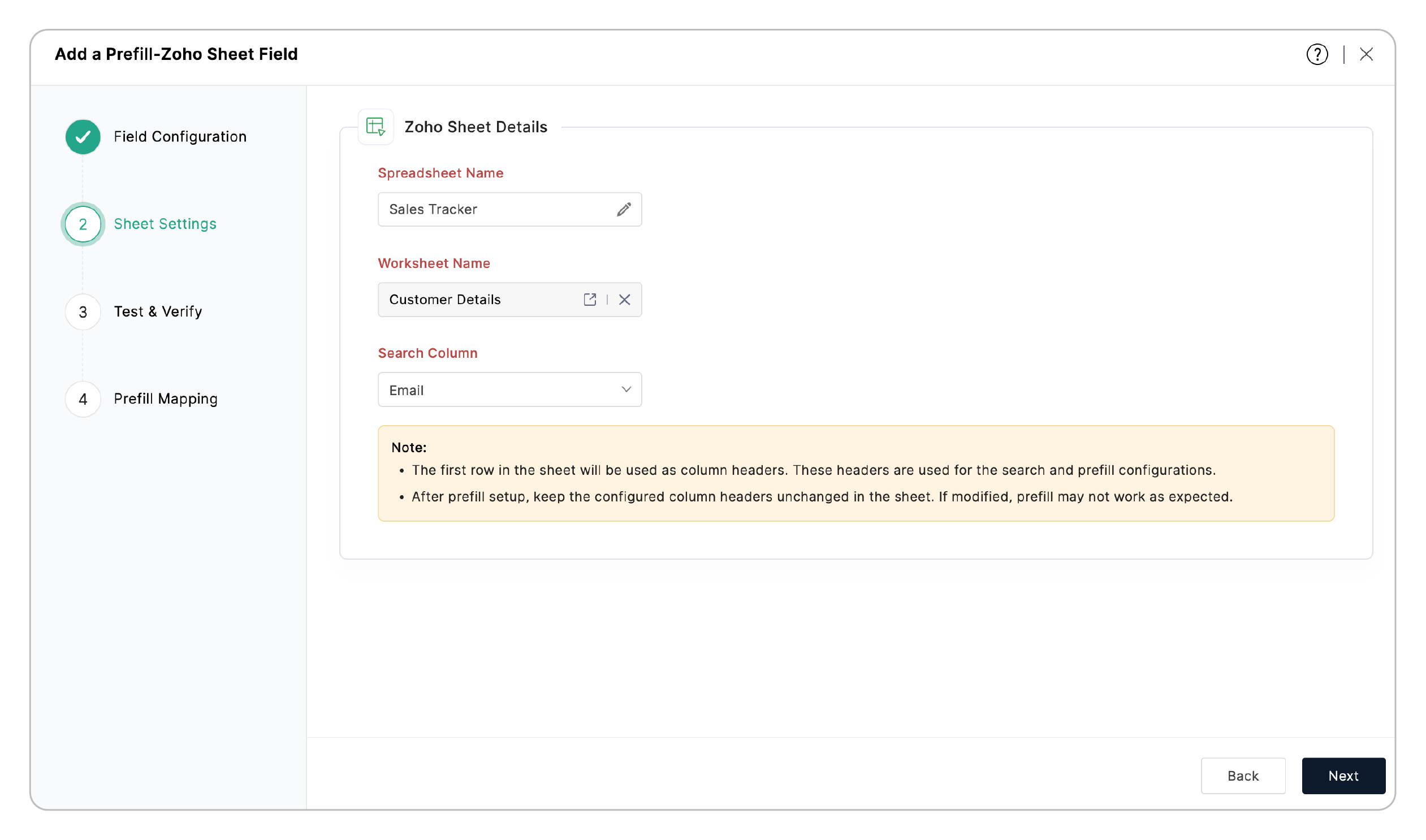
Task: Go back to the previous step
Action: tap(1243, 776)
